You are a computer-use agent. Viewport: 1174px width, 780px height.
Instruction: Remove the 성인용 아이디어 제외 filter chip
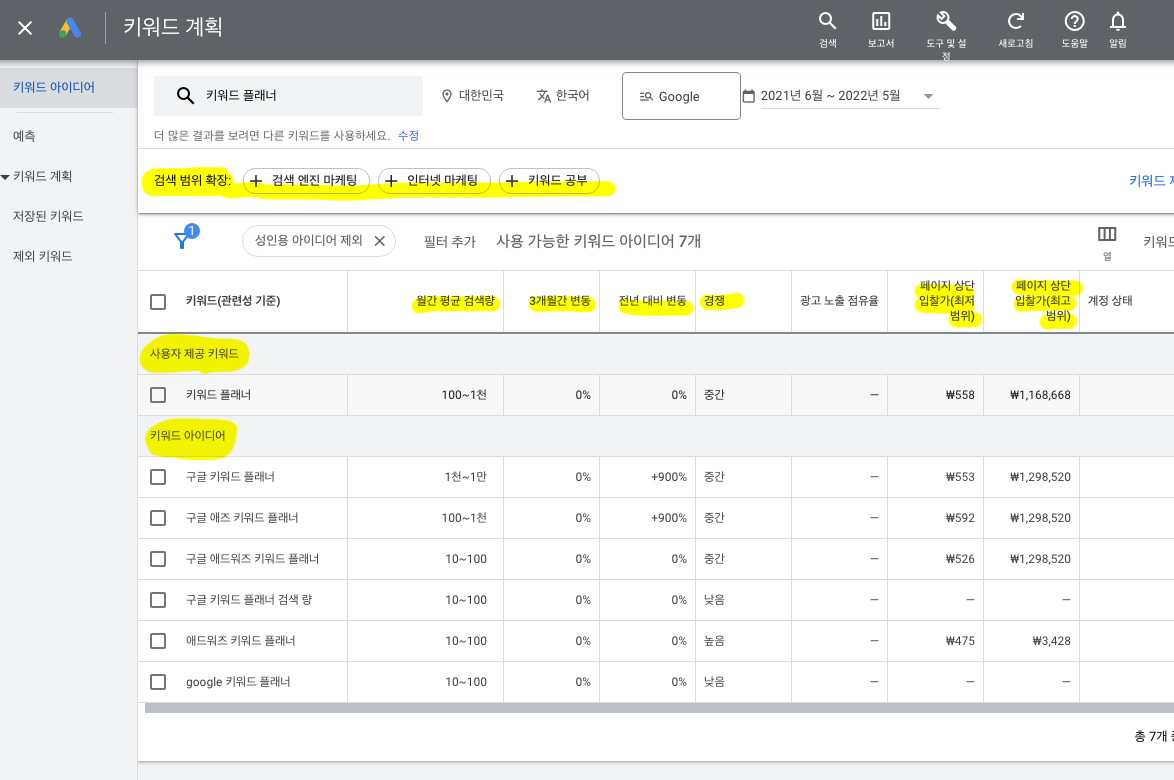380,241
